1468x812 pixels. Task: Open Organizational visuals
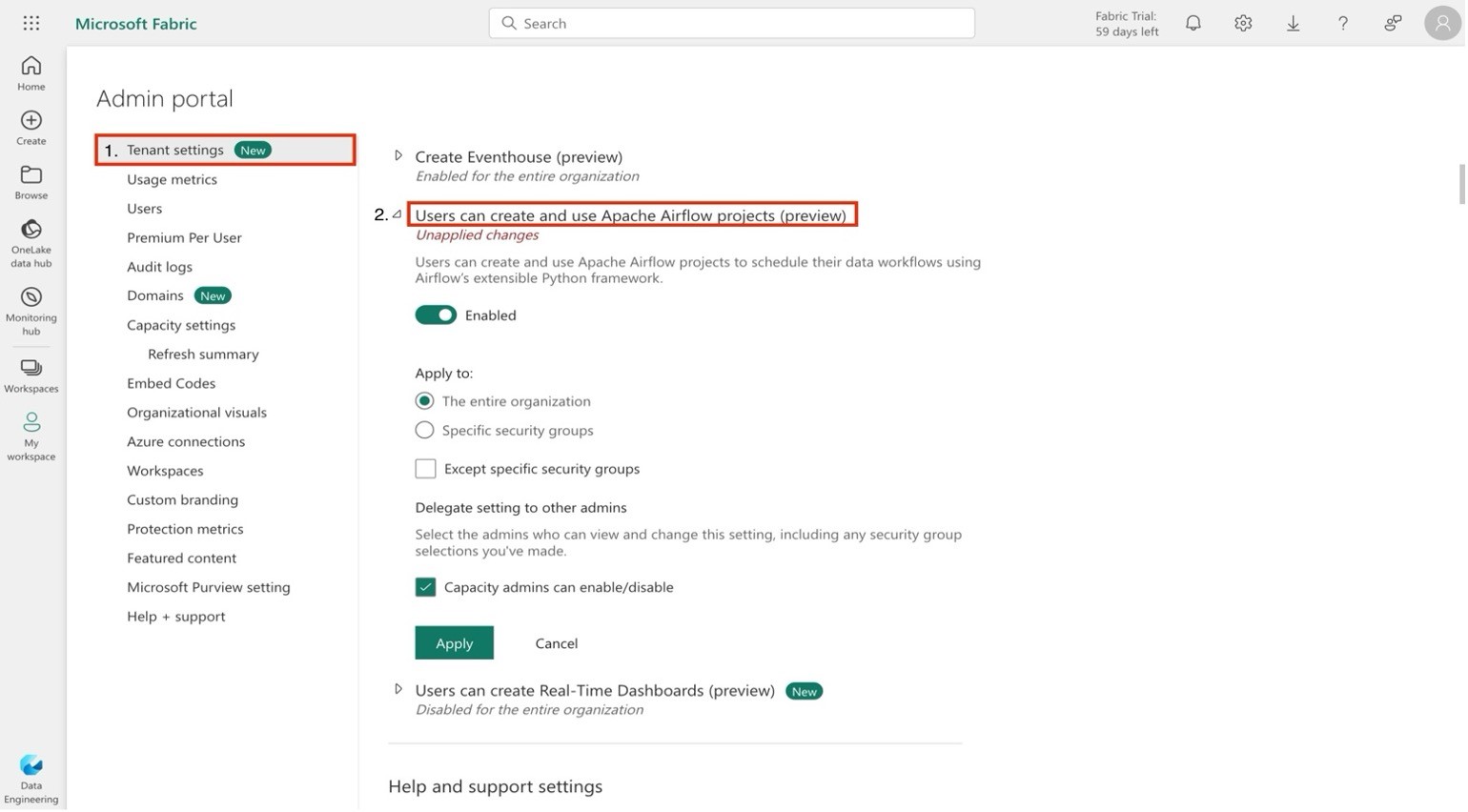point(197,413)
